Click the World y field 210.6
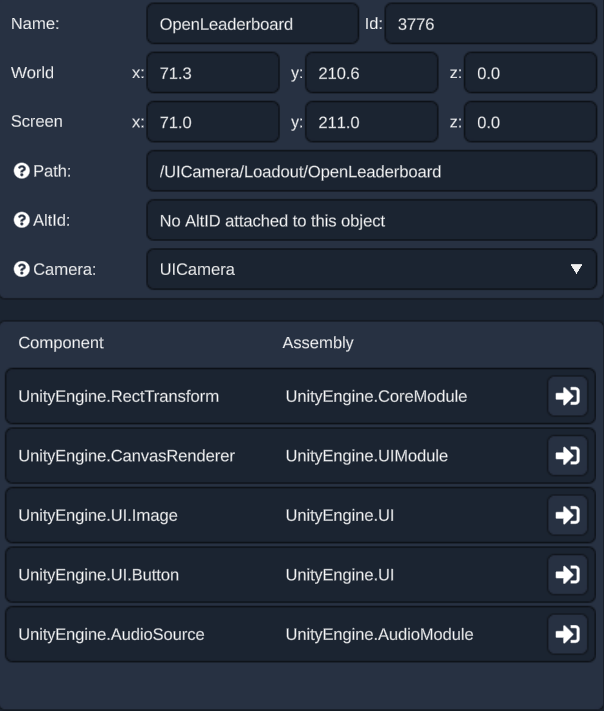 tap(371, 73)
